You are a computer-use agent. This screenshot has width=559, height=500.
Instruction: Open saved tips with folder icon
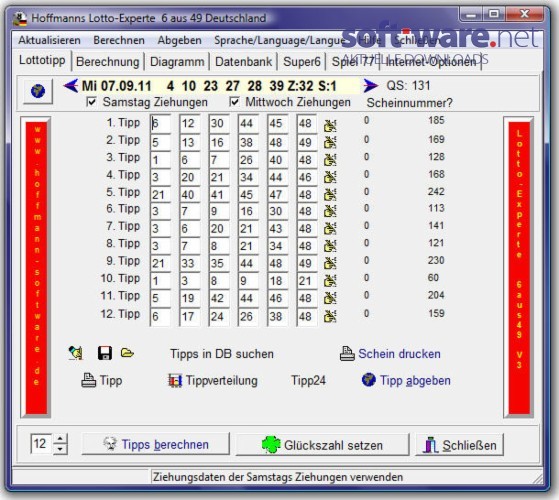127,353
